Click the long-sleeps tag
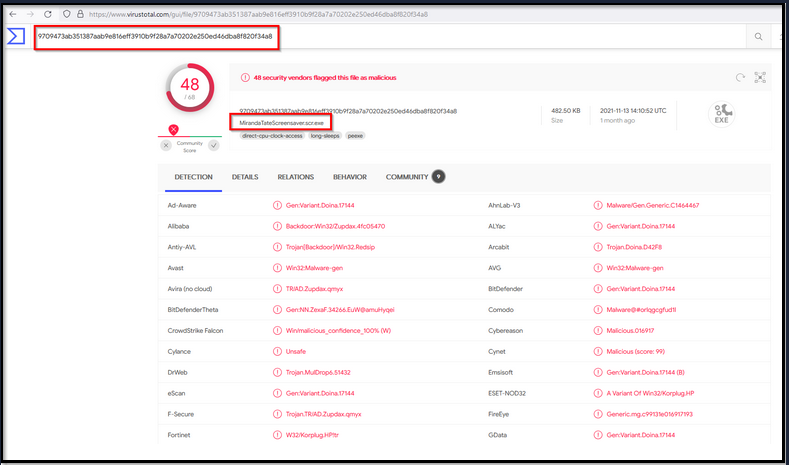This screenshot has height=465, width=789. click(325, 136)
